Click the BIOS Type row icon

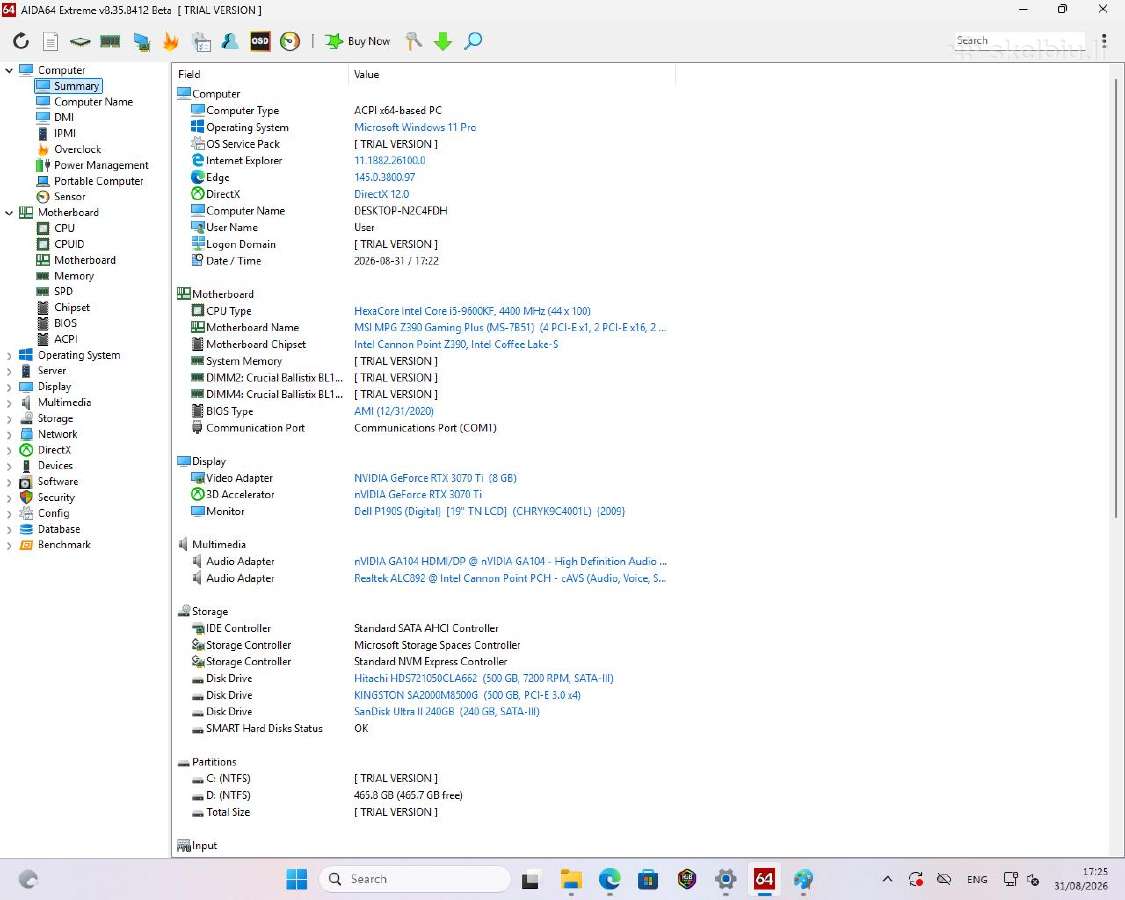coord(198,411)
